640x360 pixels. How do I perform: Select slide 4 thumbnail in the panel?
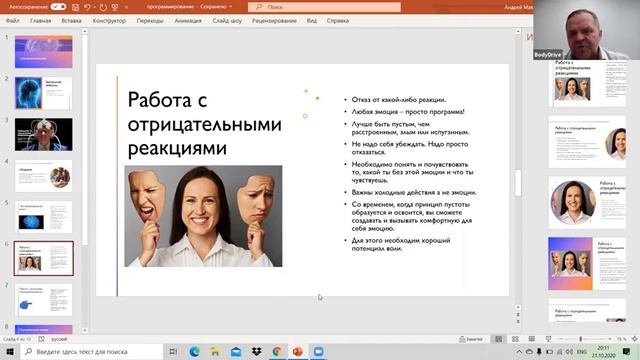44,176
